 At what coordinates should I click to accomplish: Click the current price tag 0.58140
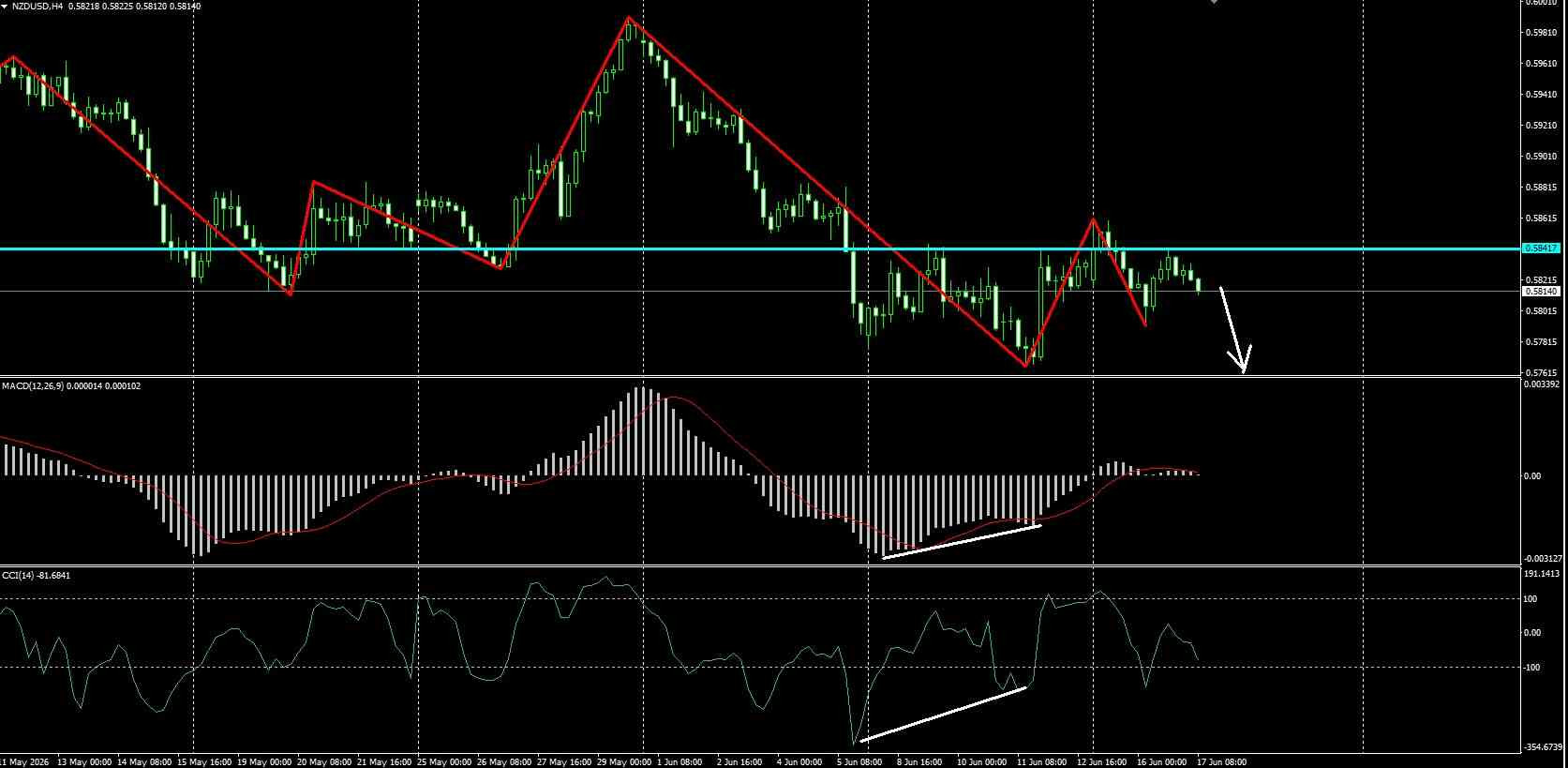pos(1542,292)
